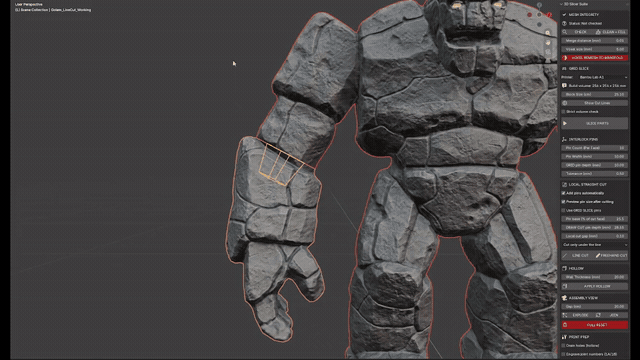Collapse the 3D Slicer Suite panel

(562, 4)
